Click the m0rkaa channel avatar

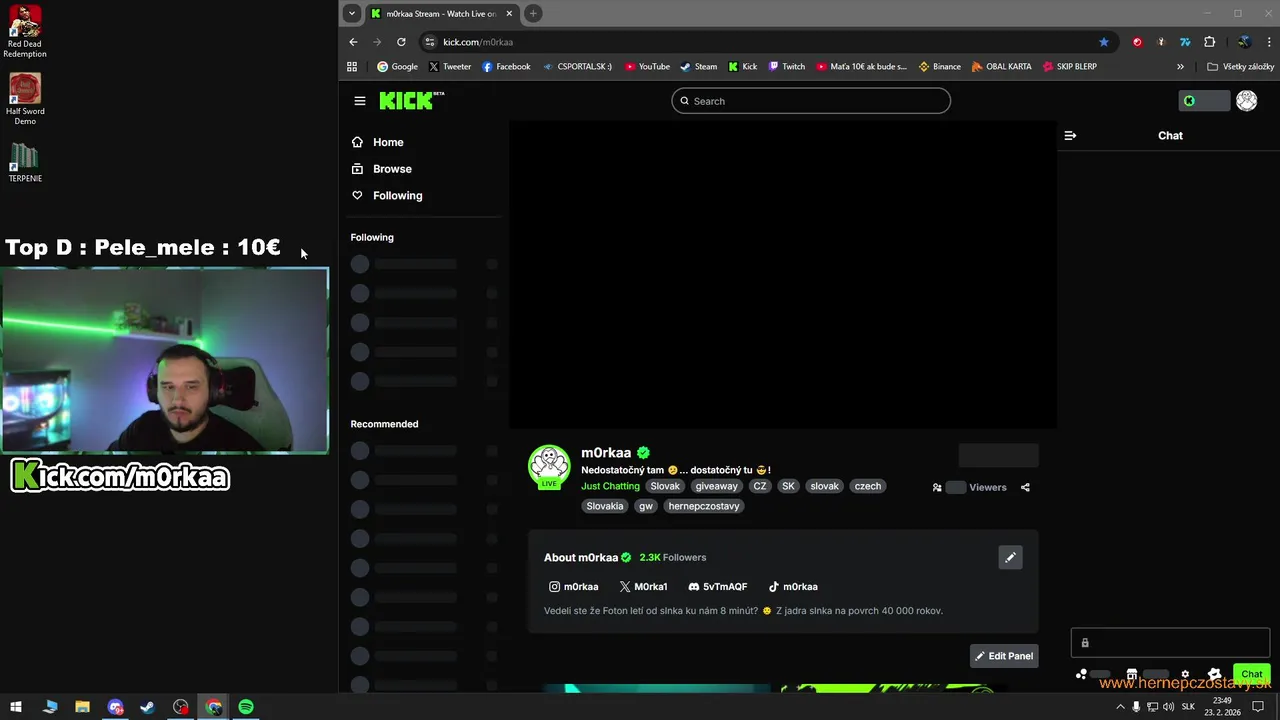pyautogui.click(x=549, y=466)
